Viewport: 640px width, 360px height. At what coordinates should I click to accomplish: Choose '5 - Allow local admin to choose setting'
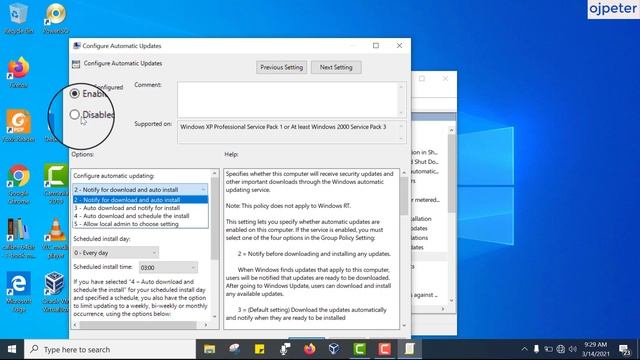click(x=140, y=224)
